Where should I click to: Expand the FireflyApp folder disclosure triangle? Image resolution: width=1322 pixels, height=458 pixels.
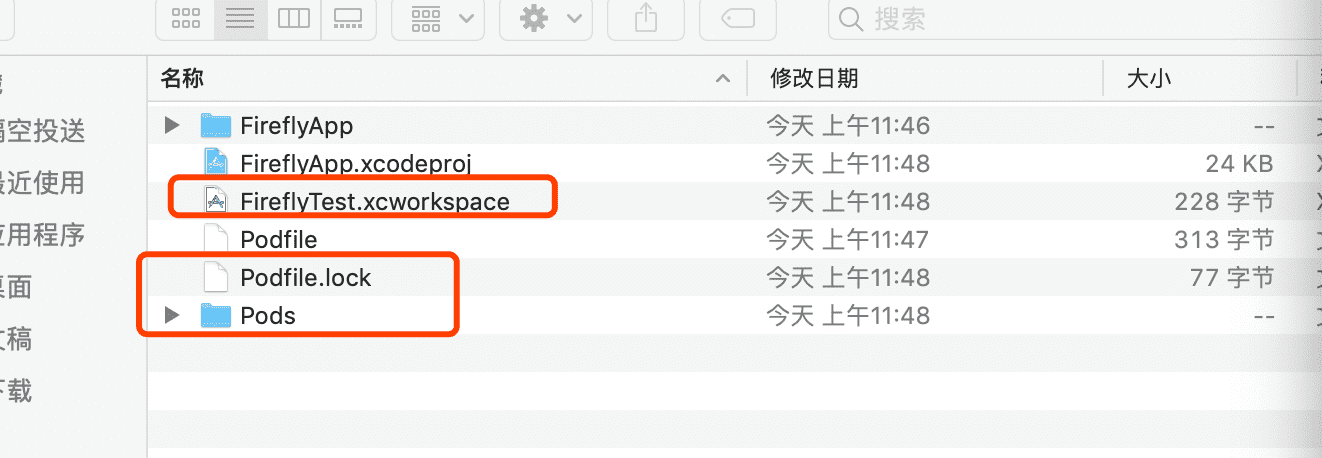tap(172, 125)
